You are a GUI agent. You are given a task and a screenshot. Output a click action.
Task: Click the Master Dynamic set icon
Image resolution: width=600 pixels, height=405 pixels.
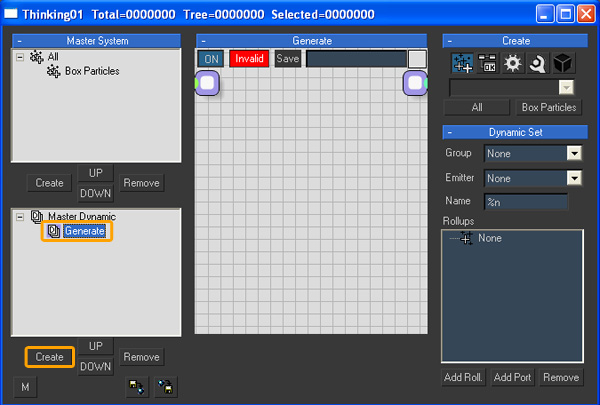(37, 217)
